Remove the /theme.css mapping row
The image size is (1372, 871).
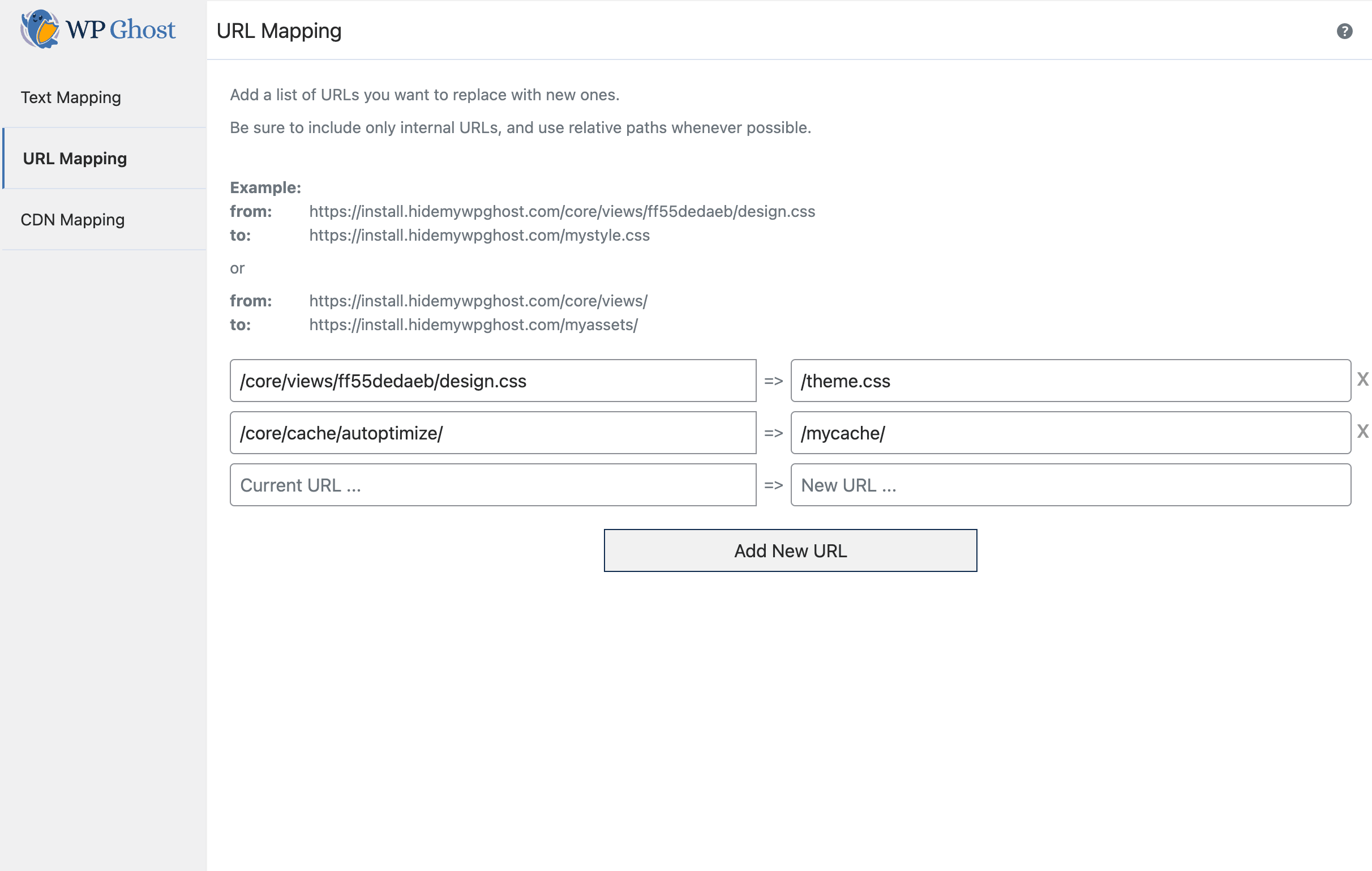coord(1362,379)
